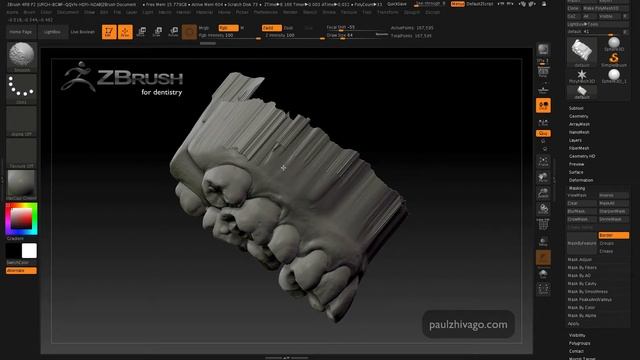Activate the Edit mode button
This screenshot has height=360, width=640.
coord(109,32)
